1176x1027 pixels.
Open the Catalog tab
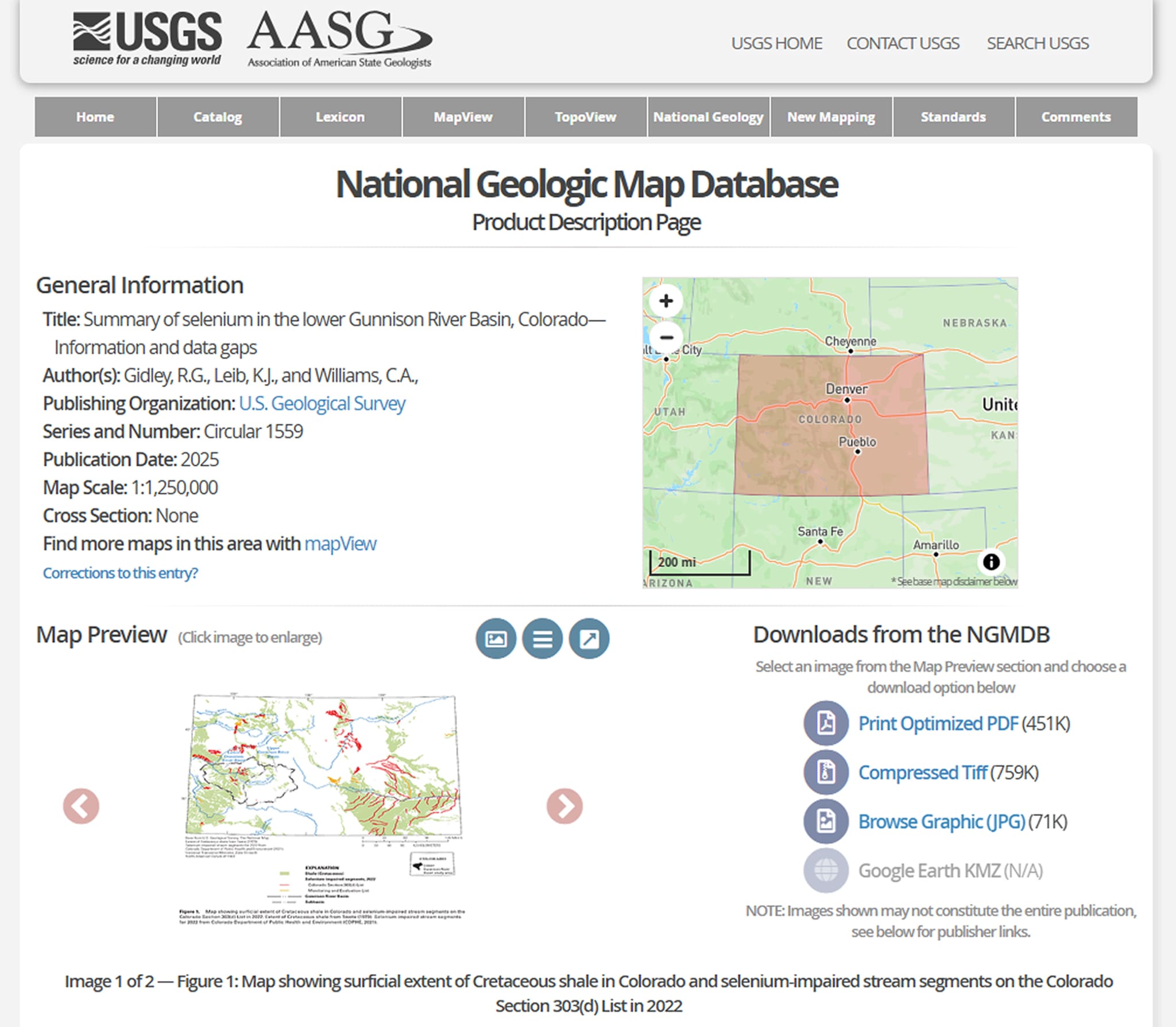218,117
